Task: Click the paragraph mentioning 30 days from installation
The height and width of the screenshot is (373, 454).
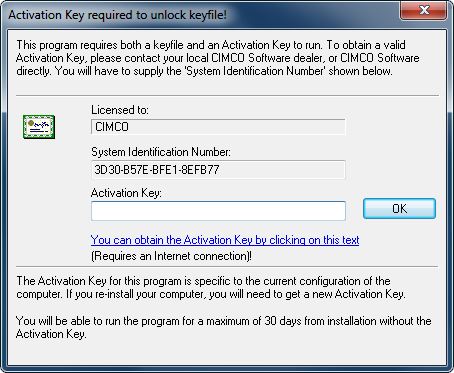Action: coord(223,327)
